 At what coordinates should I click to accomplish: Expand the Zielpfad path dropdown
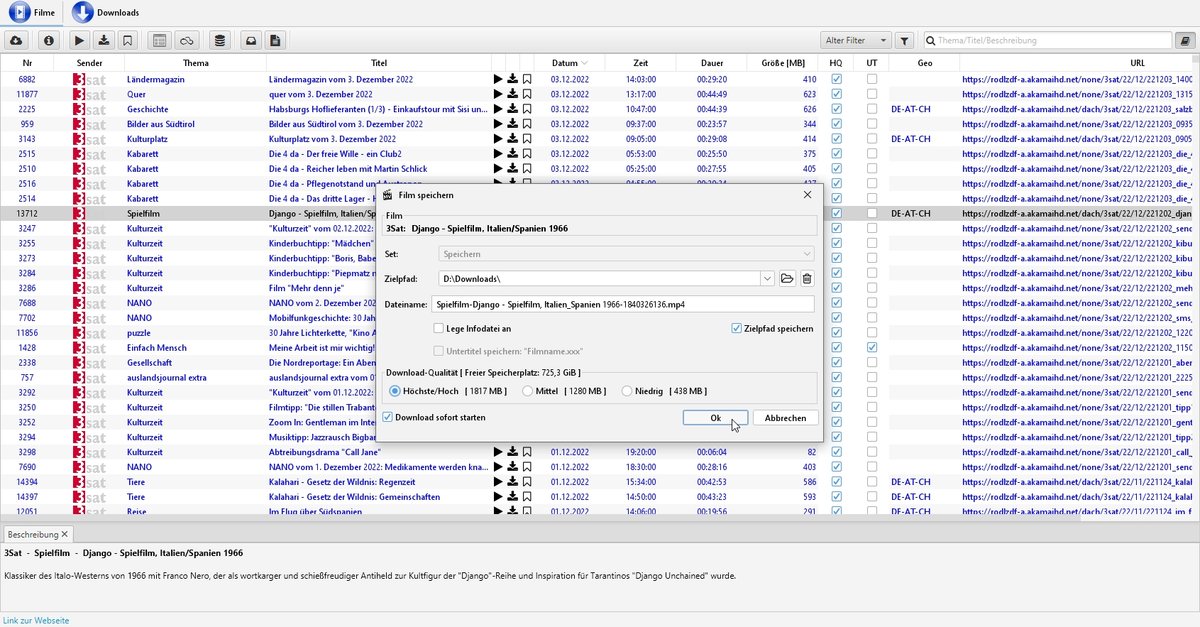767,279
